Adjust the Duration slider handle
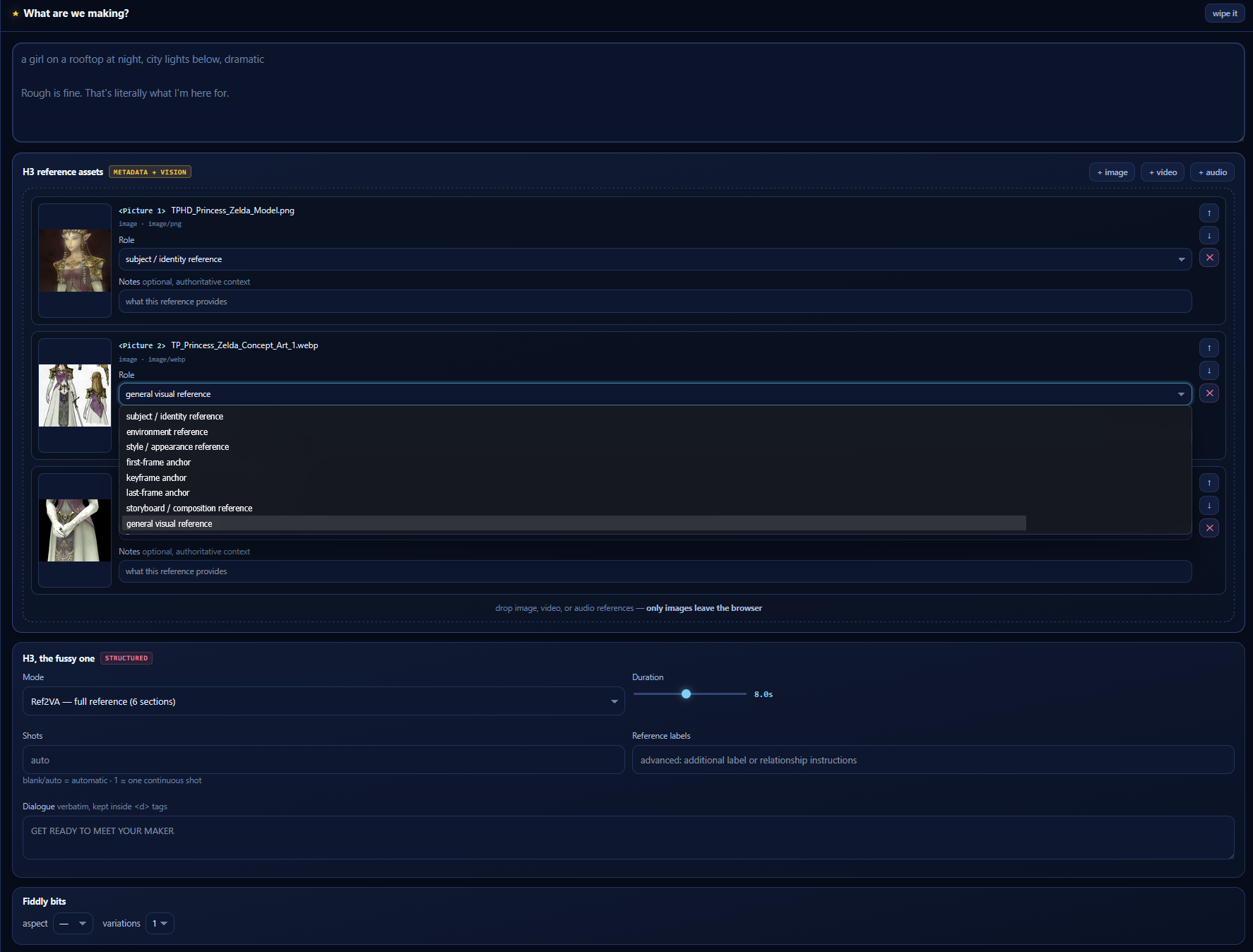Image resolution: width=1253 pixels, height=952 pixels. (x=686, y=694)
